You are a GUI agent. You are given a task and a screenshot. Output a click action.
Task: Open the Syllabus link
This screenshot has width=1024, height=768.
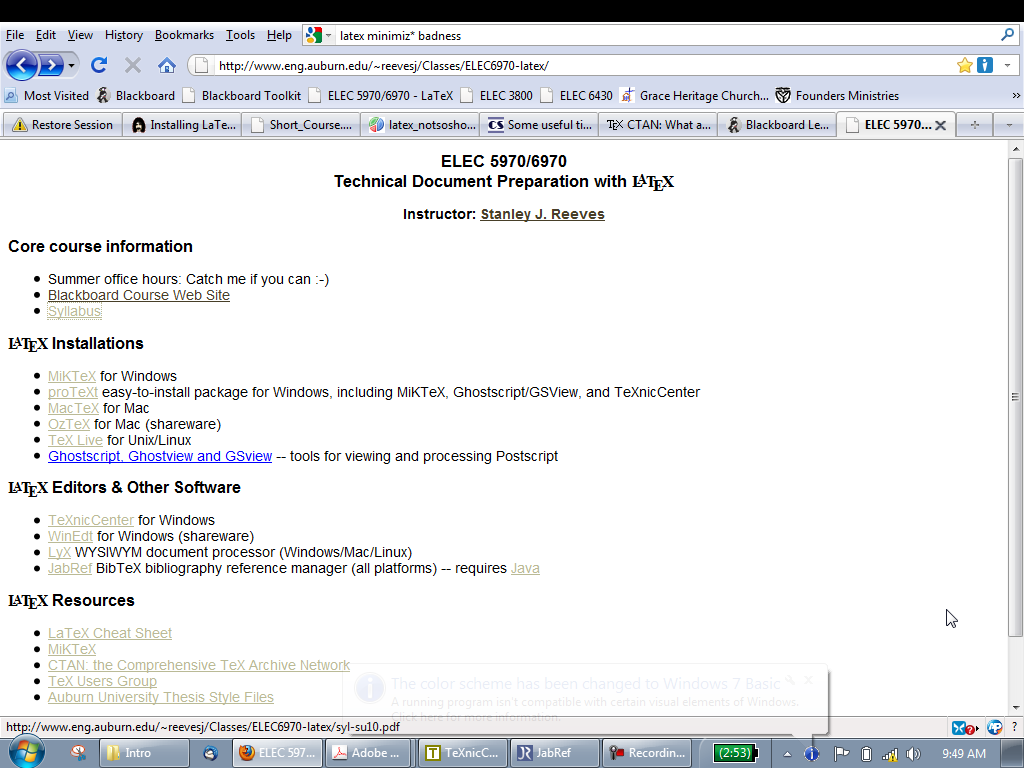coord(74,312)
